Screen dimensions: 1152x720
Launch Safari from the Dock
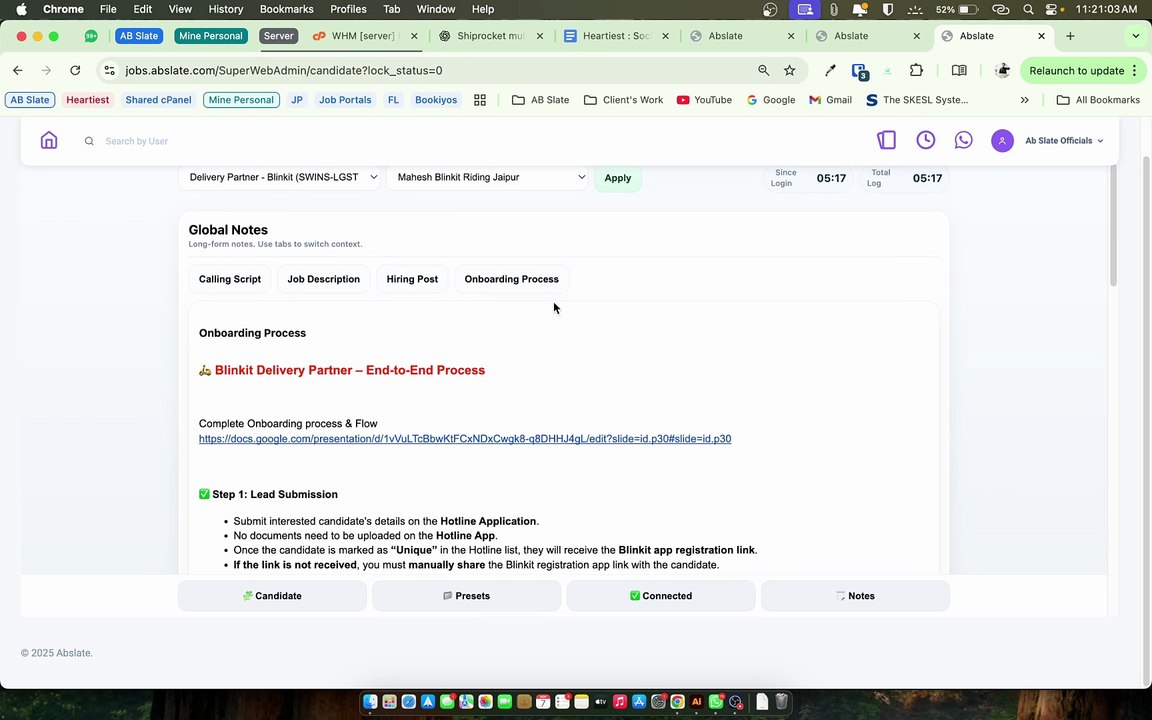408,702
